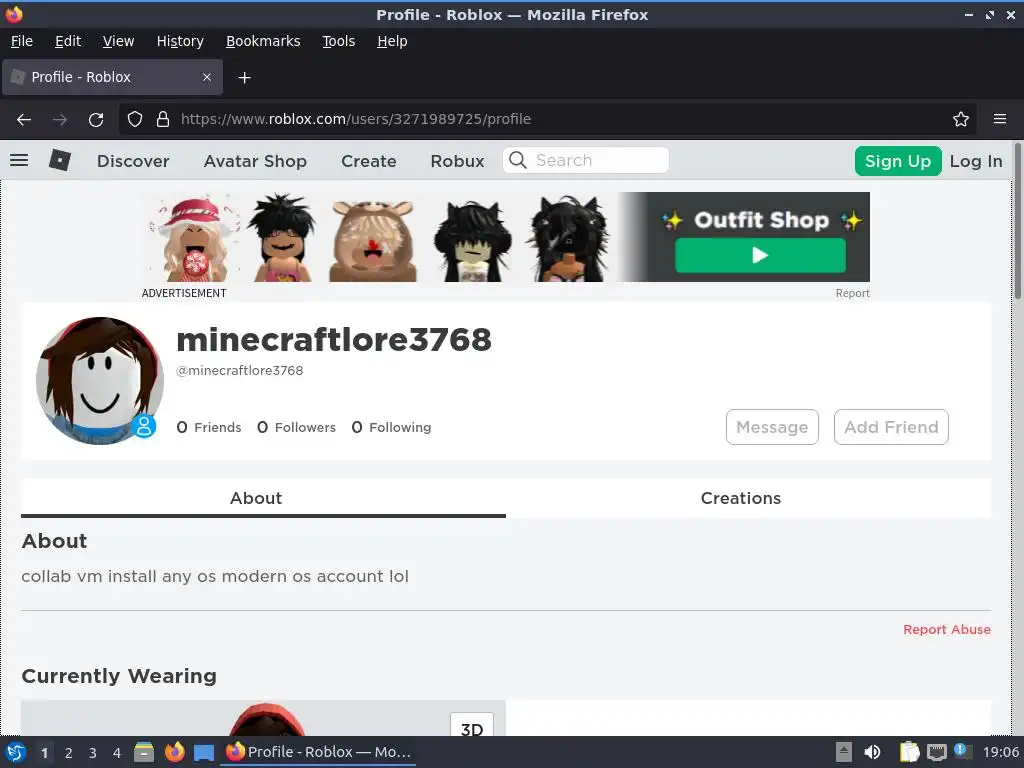Click the blue show-desktop taskbar icon
The image size is (1024, 768).
(204, 753)
